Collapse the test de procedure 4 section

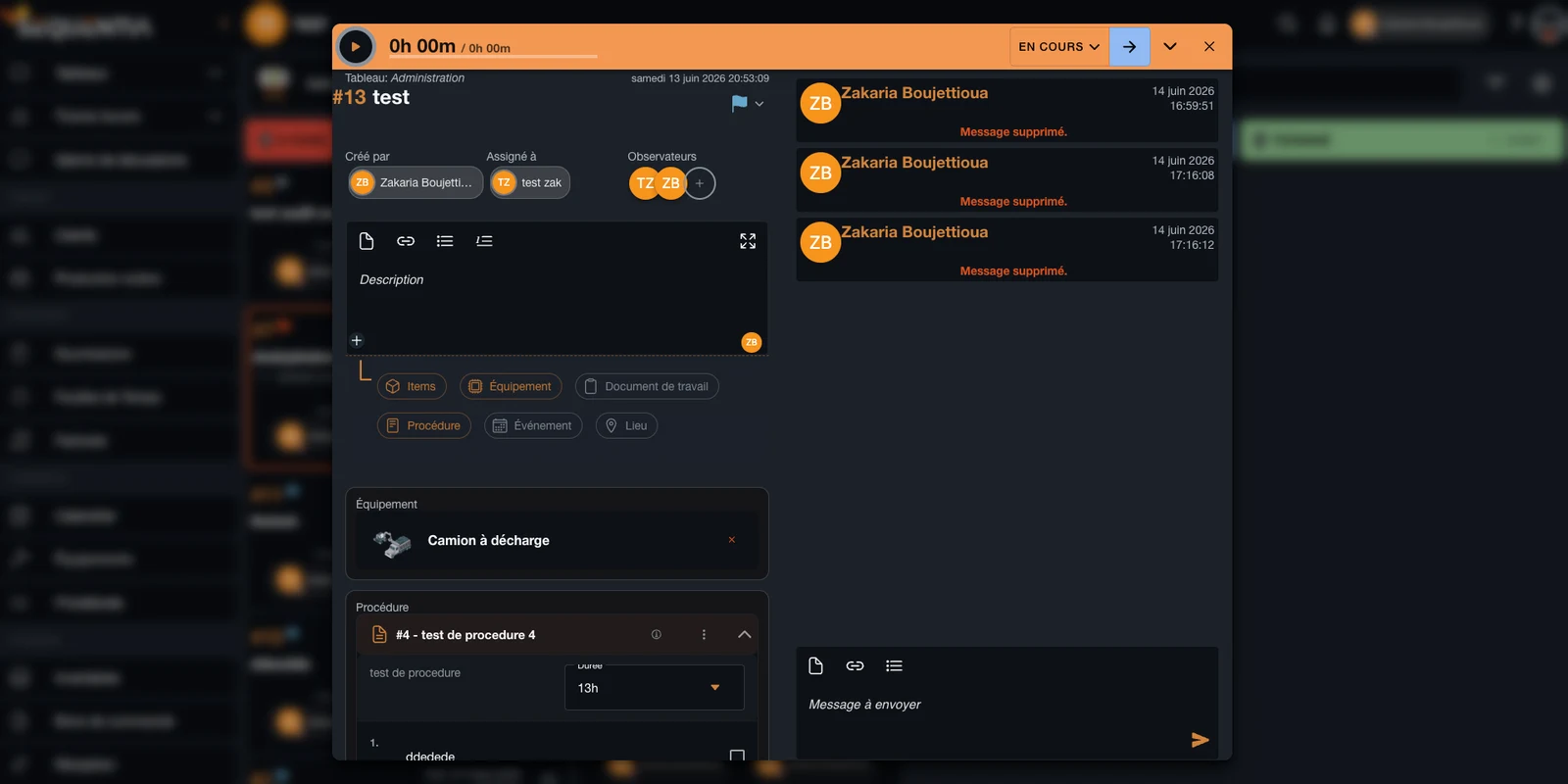pos(744,635)
